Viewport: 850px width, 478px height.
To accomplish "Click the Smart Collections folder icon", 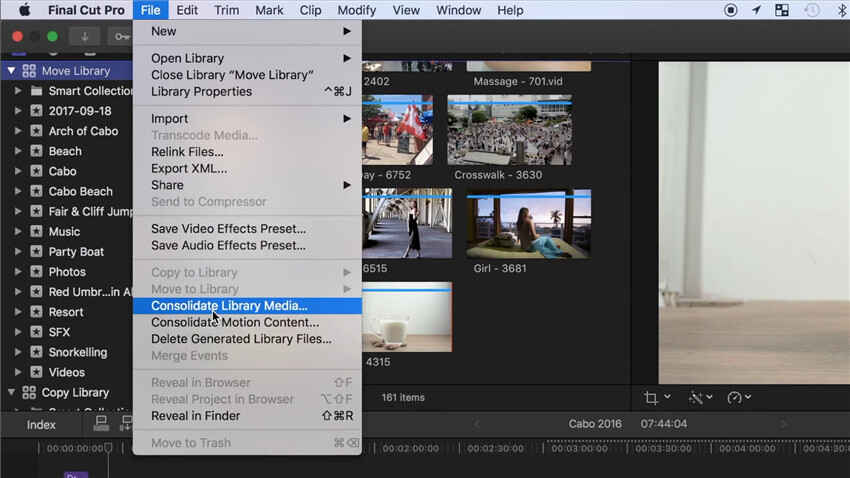I will click(x=36, y=91).
